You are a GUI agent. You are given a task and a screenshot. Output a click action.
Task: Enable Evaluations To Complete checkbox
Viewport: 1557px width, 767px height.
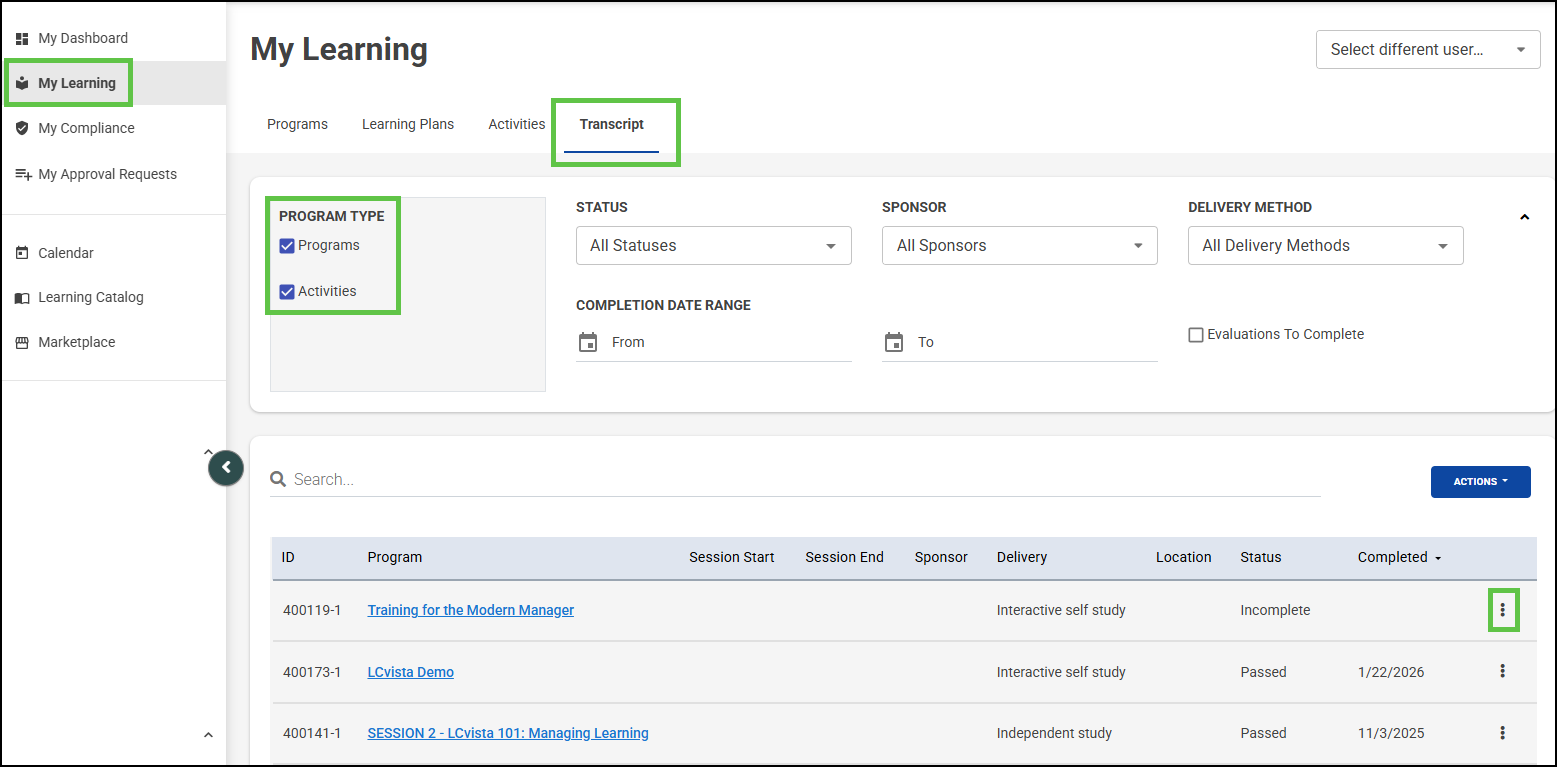[1195, 335]
